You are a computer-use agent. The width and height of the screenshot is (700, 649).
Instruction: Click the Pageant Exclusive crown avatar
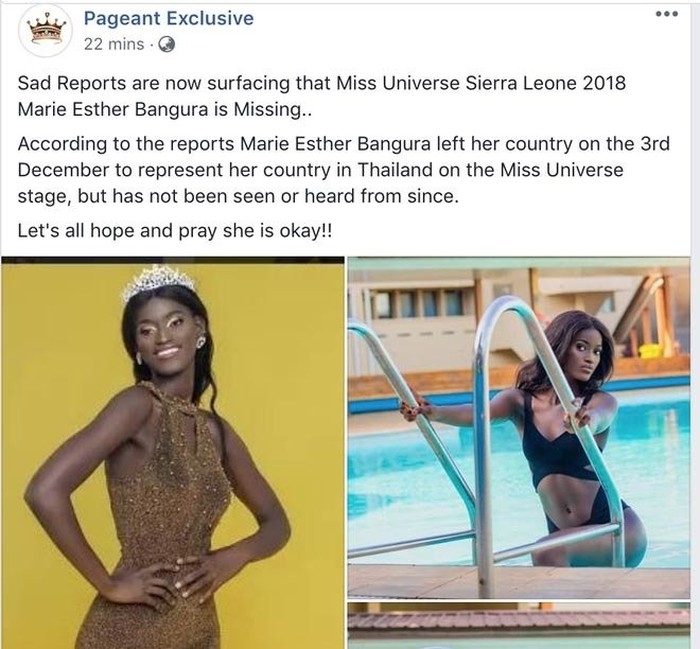tap(44, 31)
